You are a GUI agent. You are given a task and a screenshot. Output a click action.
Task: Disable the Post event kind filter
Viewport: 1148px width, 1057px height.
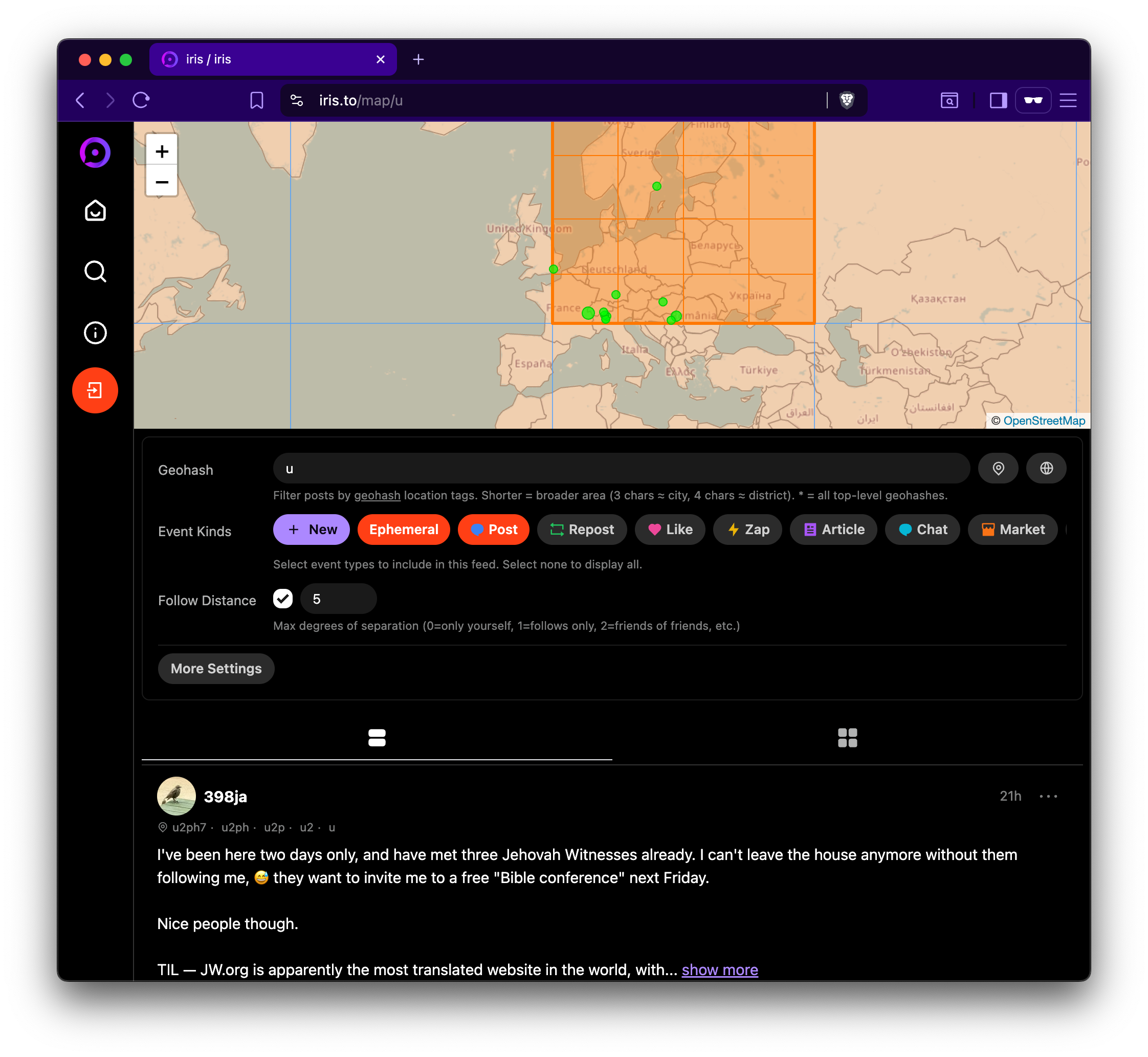coord(494,530)
